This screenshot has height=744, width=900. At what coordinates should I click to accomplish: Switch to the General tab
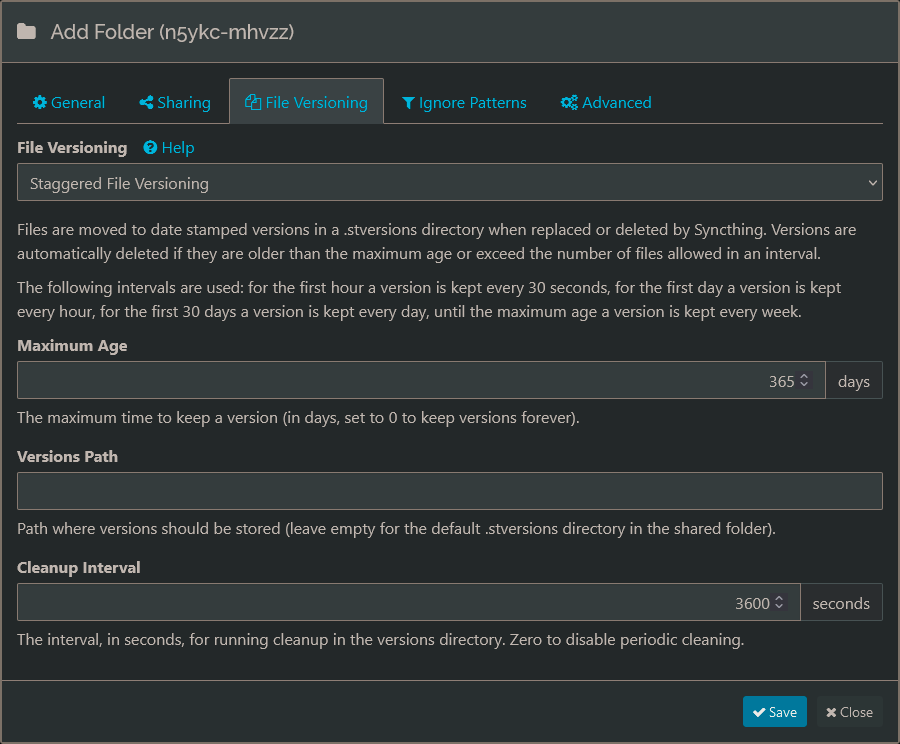click(69, 103)
